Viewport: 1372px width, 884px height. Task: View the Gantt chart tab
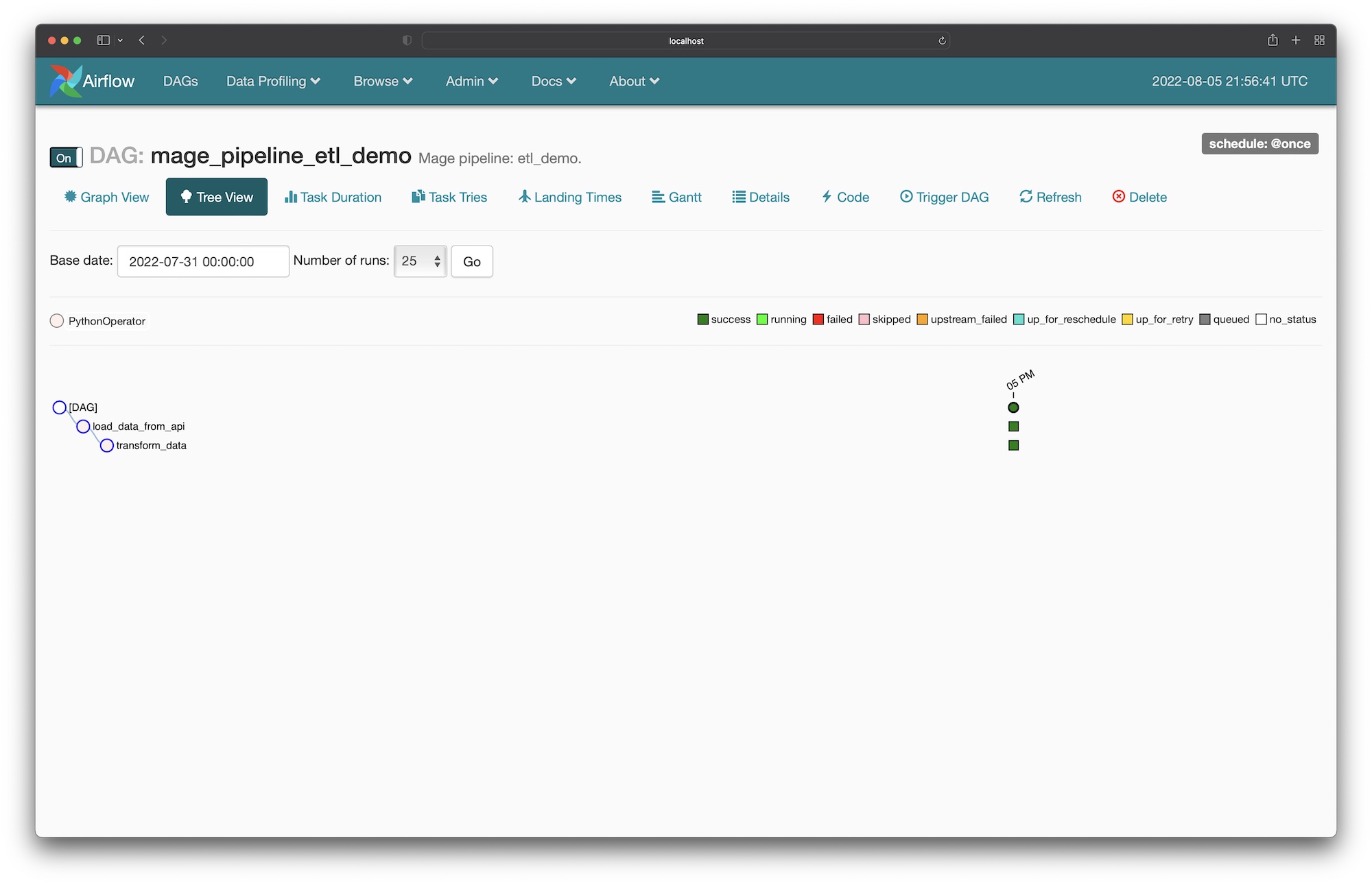click(x=676, y=197)
